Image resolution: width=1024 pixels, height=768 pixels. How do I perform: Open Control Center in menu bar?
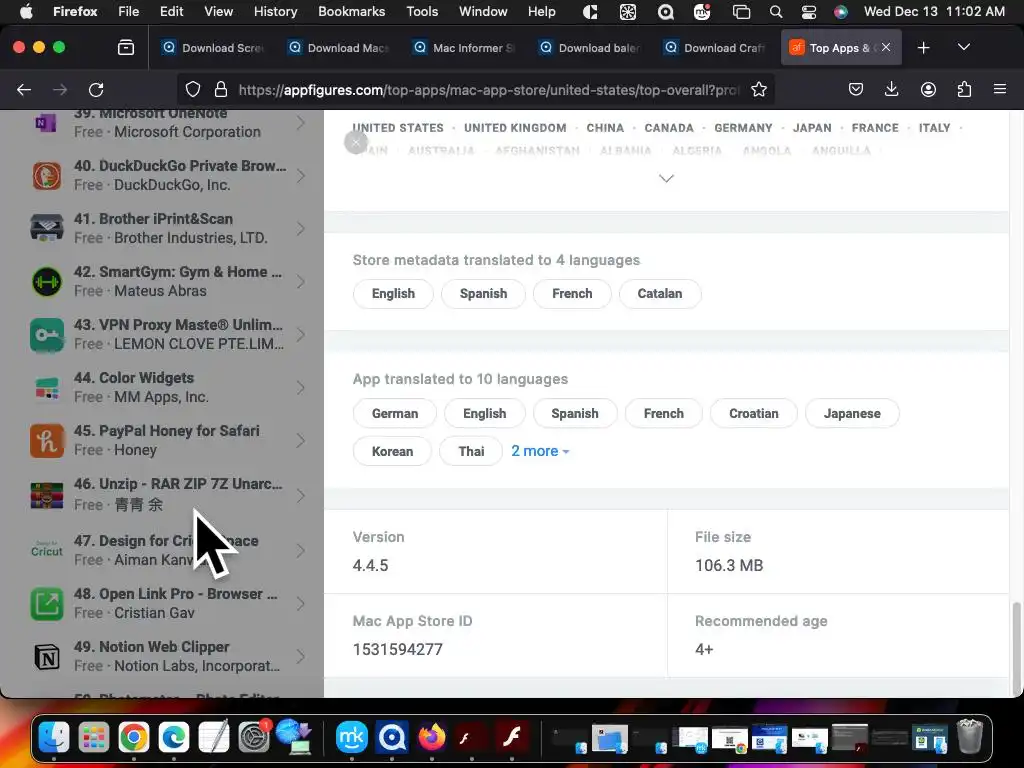point(808,12)
